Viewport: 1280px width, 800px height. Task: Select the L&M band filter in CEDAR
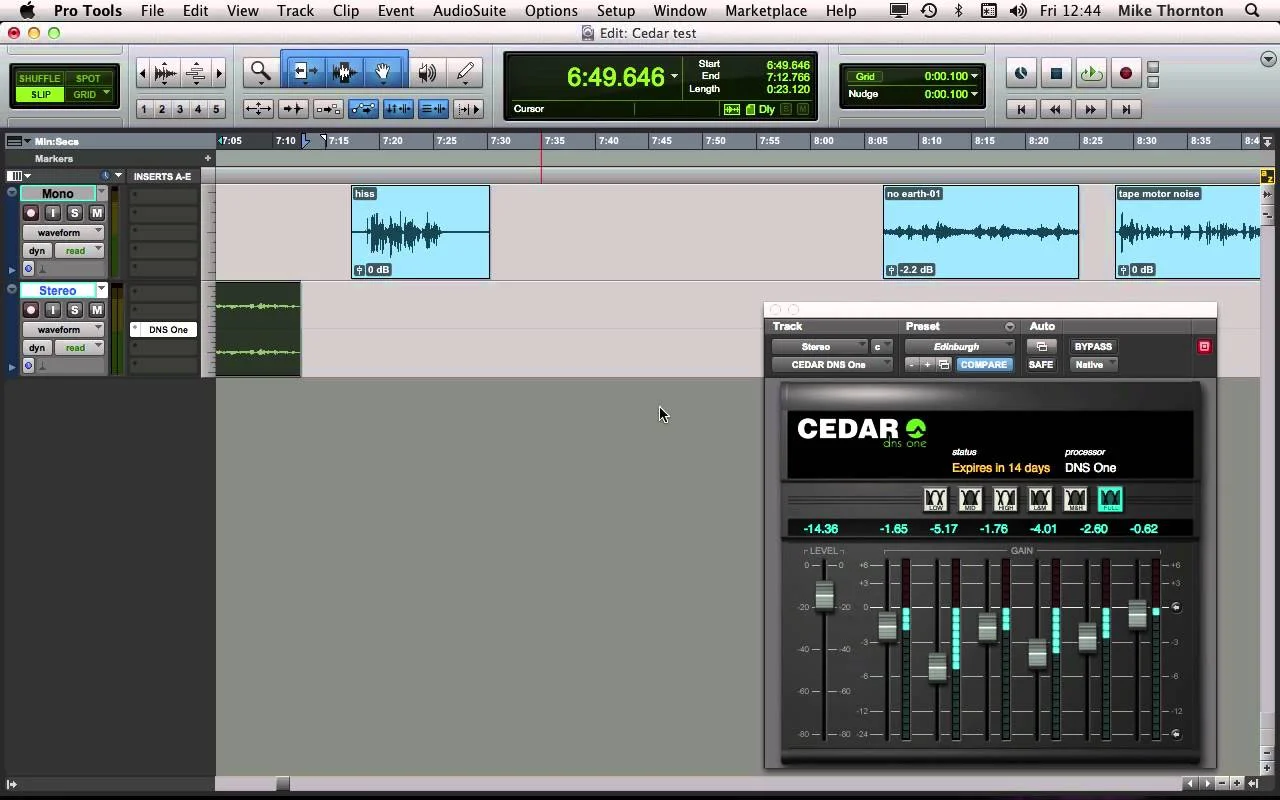point(1040,499)
